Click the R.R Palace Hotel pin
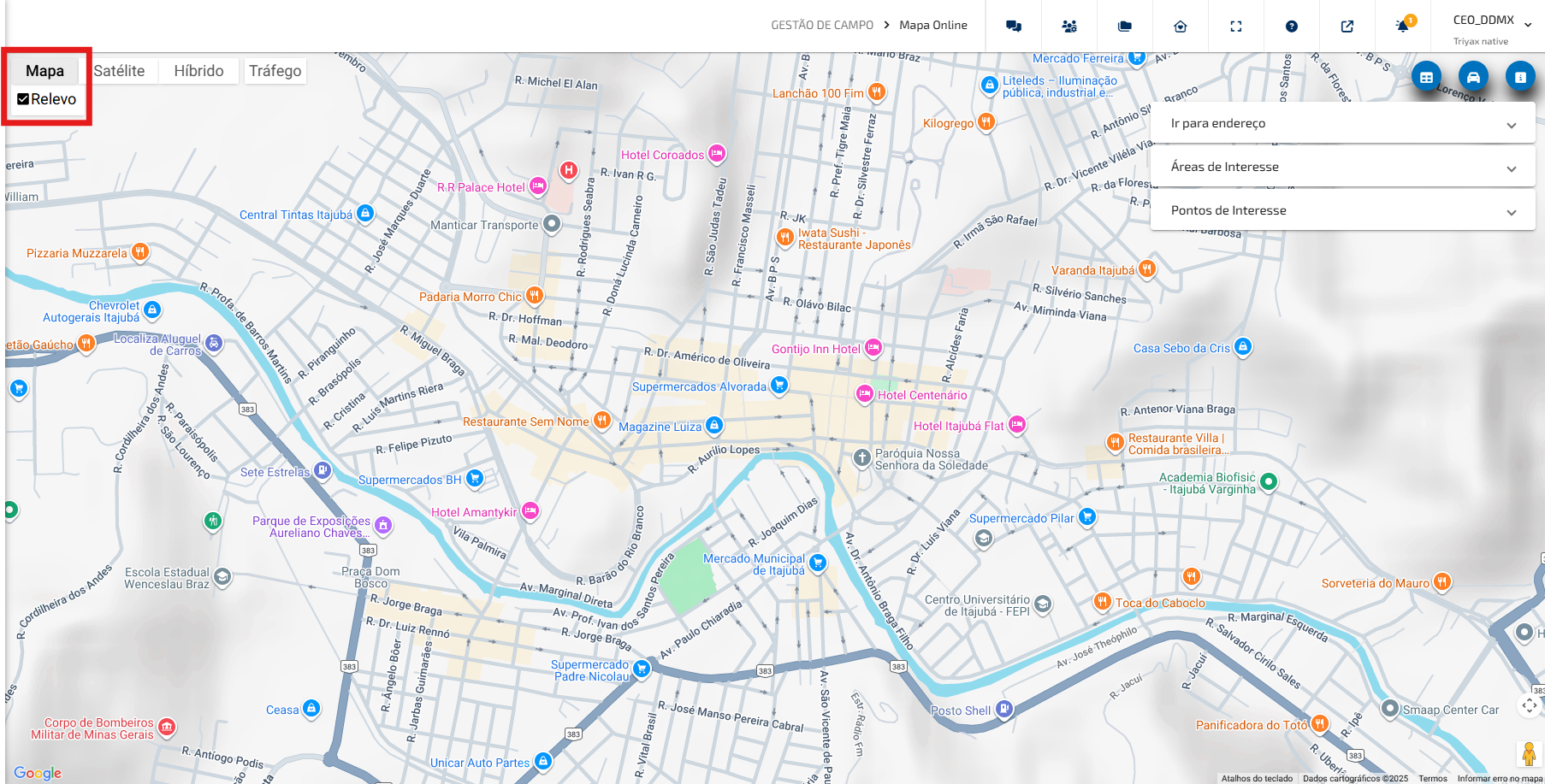 (537, 186)
